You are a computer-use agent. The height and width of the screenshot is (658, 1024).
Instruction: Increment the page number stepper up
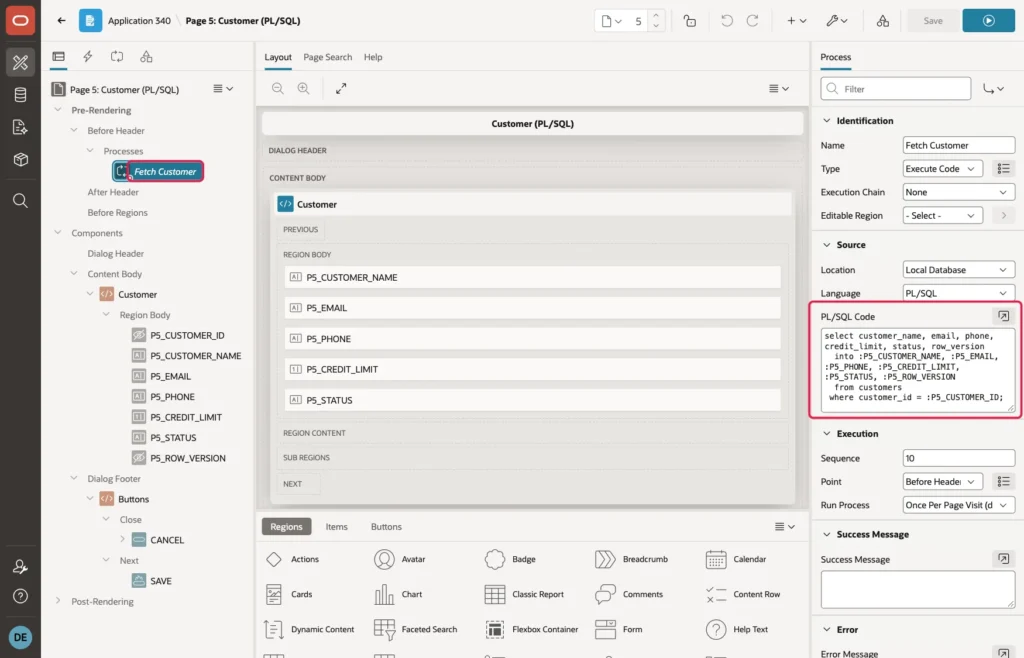(x=656, y=14)
